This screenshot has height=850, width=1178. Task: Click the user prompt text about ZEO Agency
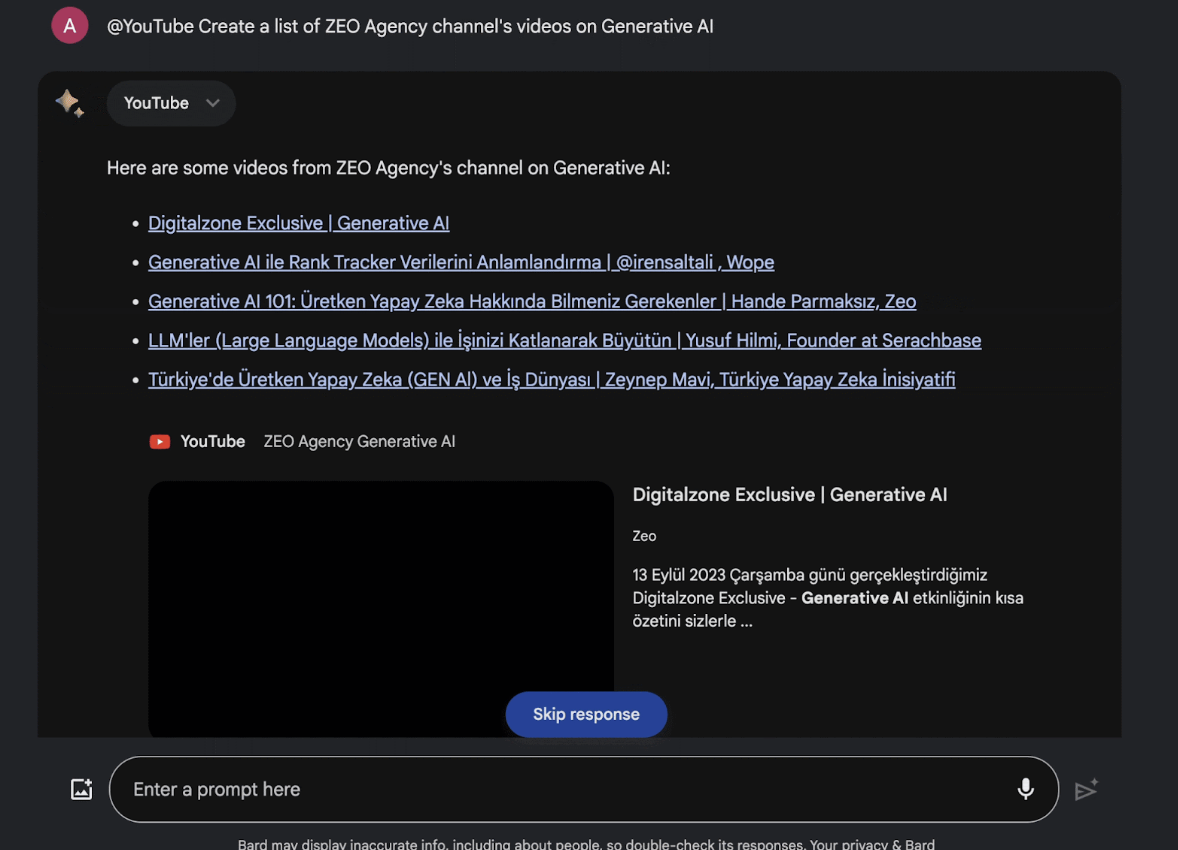(410, 26)
